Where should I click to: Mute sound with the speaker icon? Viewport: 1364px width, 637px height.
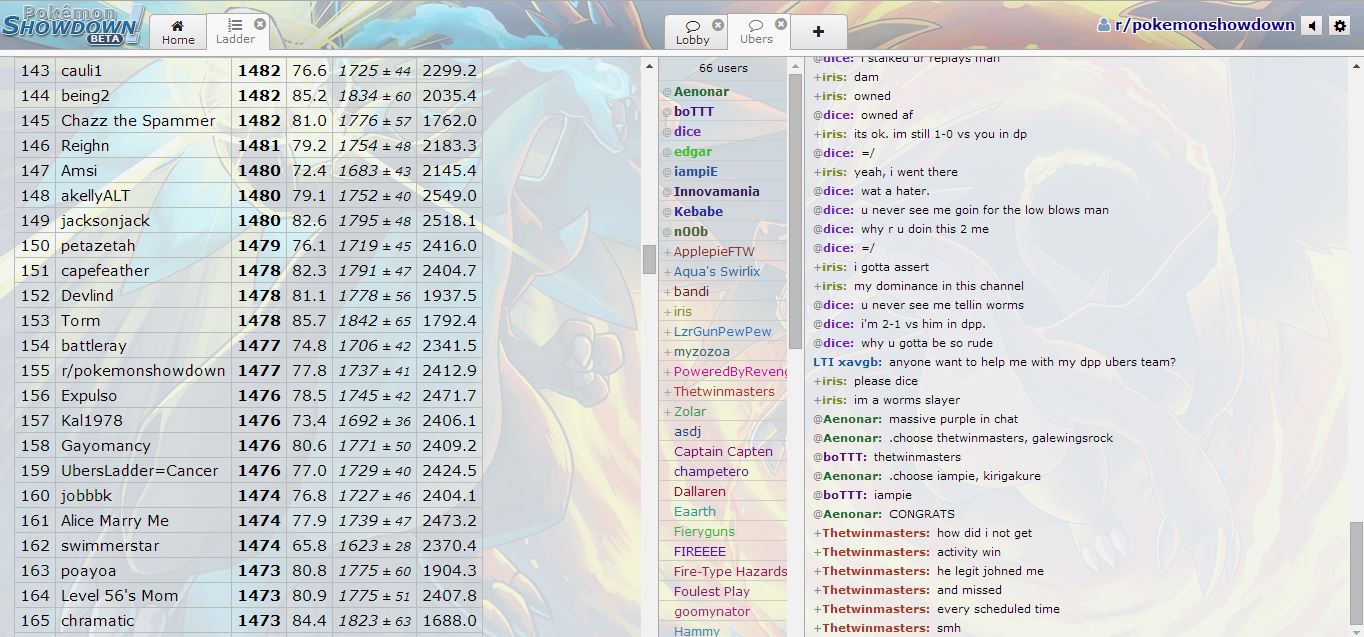(1312, 26)
